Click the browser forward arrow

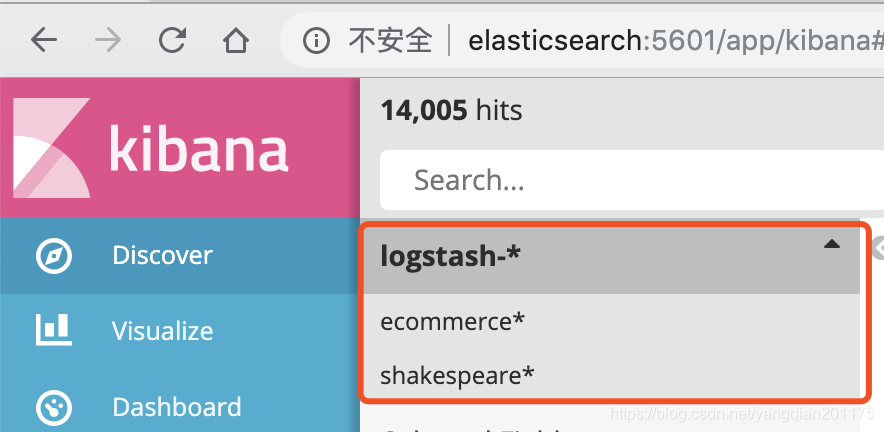point(108,40)
